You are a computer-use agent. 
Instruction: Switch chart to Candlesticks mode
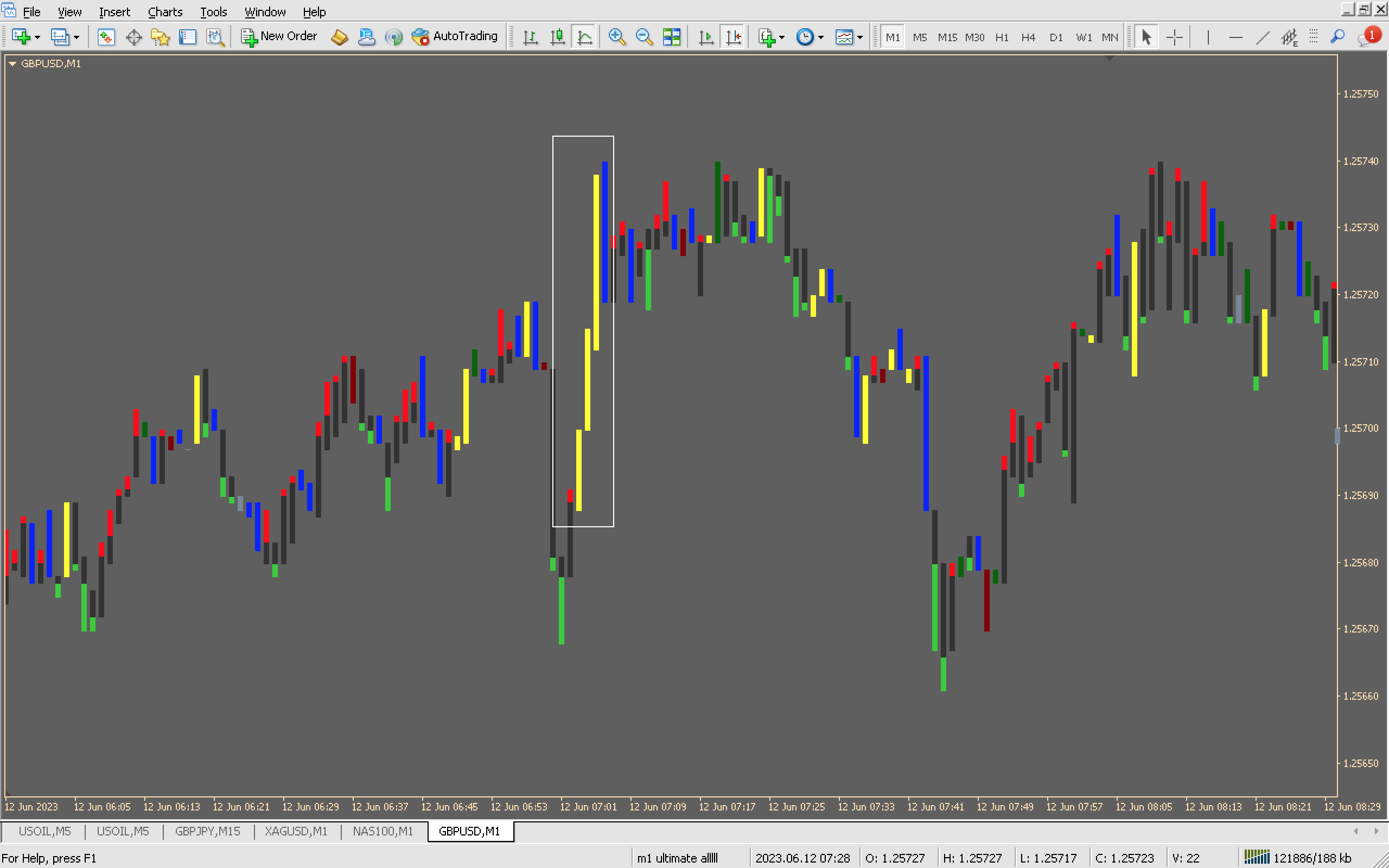[x=557, y=37]
